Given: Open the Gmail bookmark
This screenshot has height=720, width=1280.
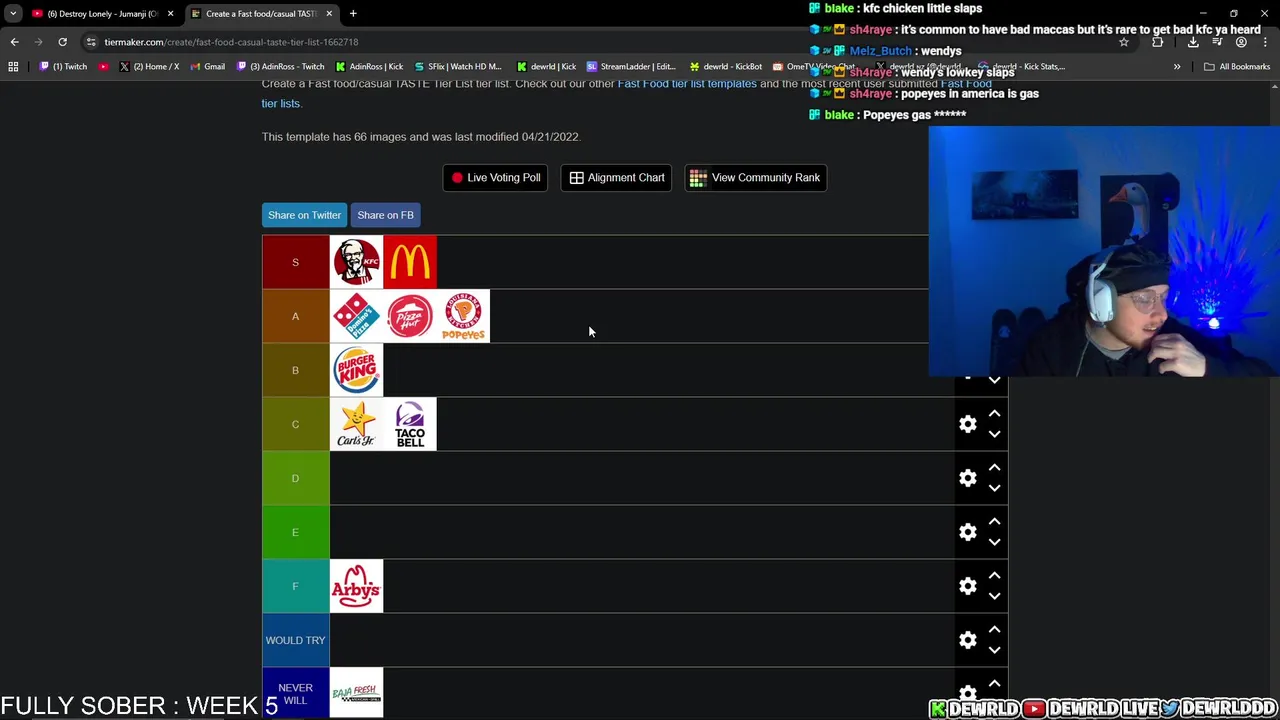Looking at the screenshot, I should 207,67.
